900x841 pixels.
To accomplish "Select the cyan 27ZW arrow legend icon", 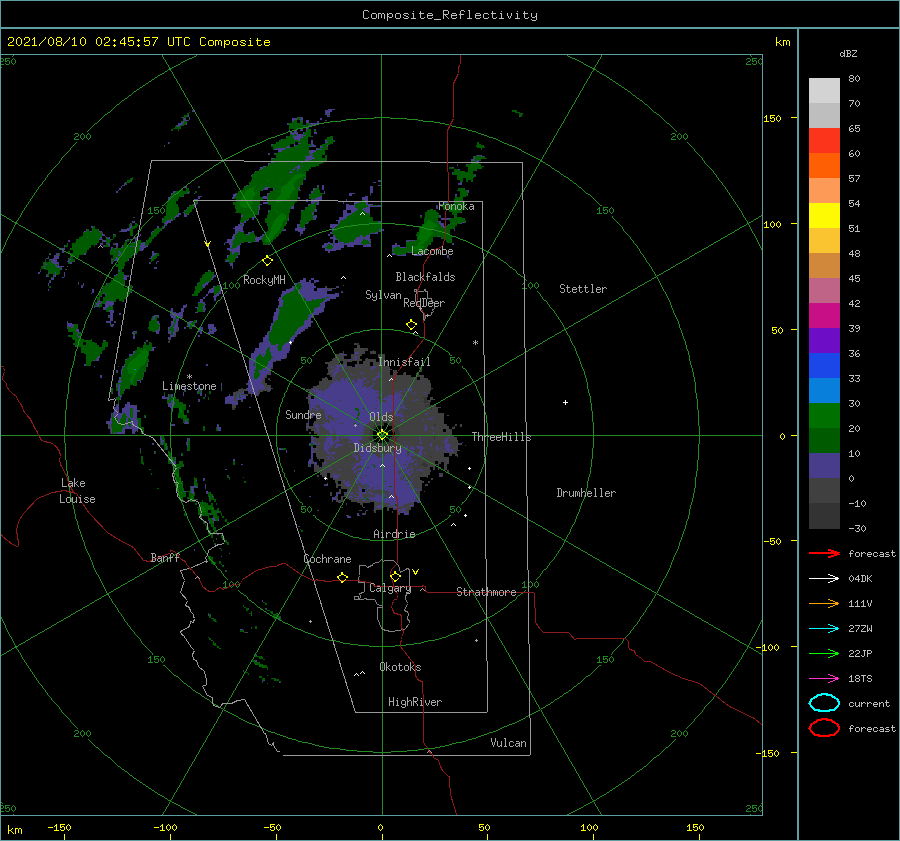I will tap(824, 629).
